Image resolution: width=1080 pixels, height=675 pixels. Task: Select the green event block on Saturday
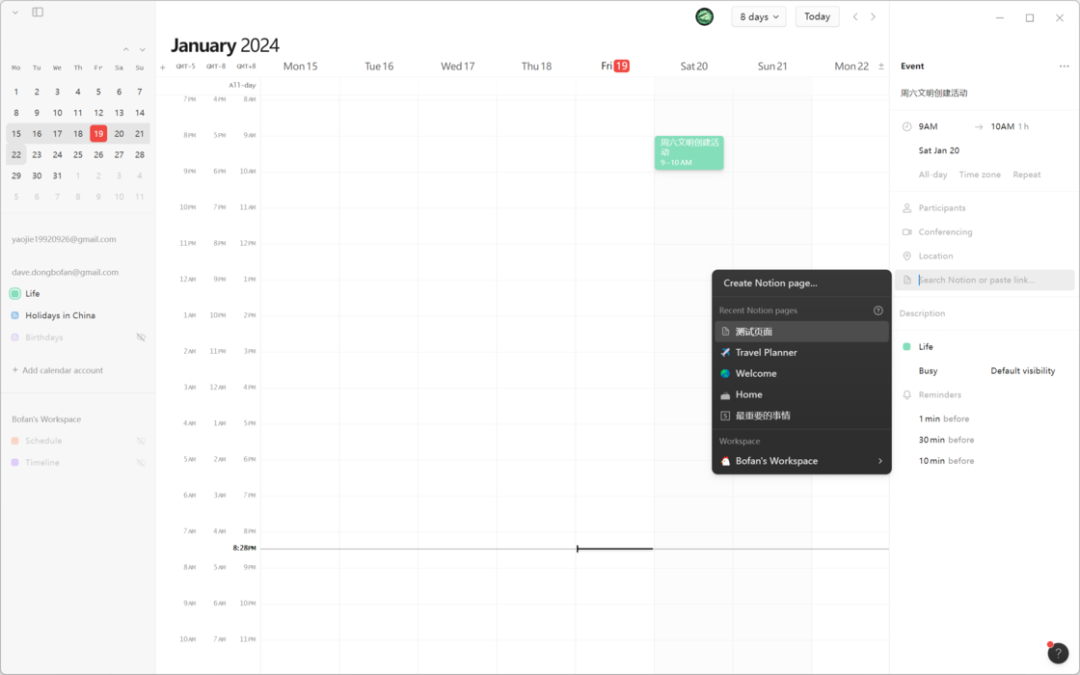point(689,153)
